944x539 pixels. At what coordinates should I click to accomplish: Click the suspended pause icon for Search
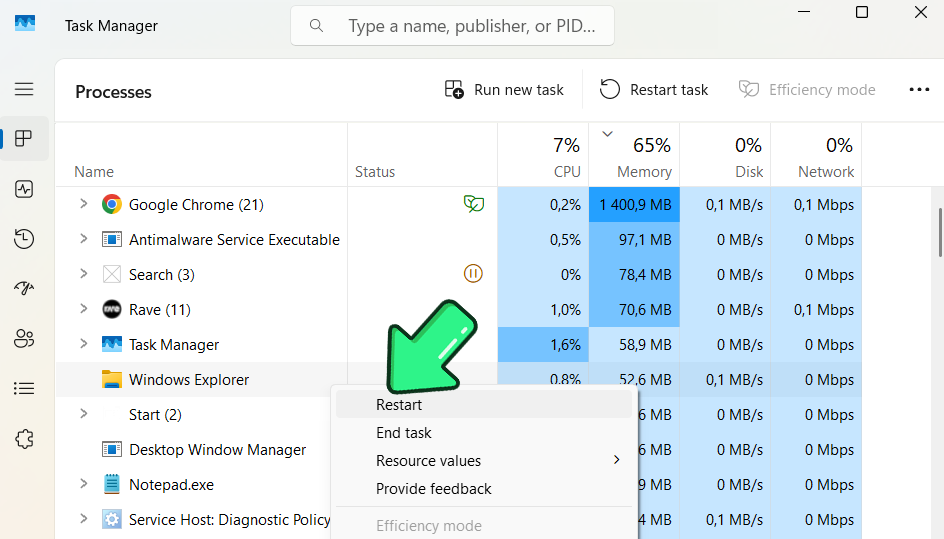pos(473,273)
